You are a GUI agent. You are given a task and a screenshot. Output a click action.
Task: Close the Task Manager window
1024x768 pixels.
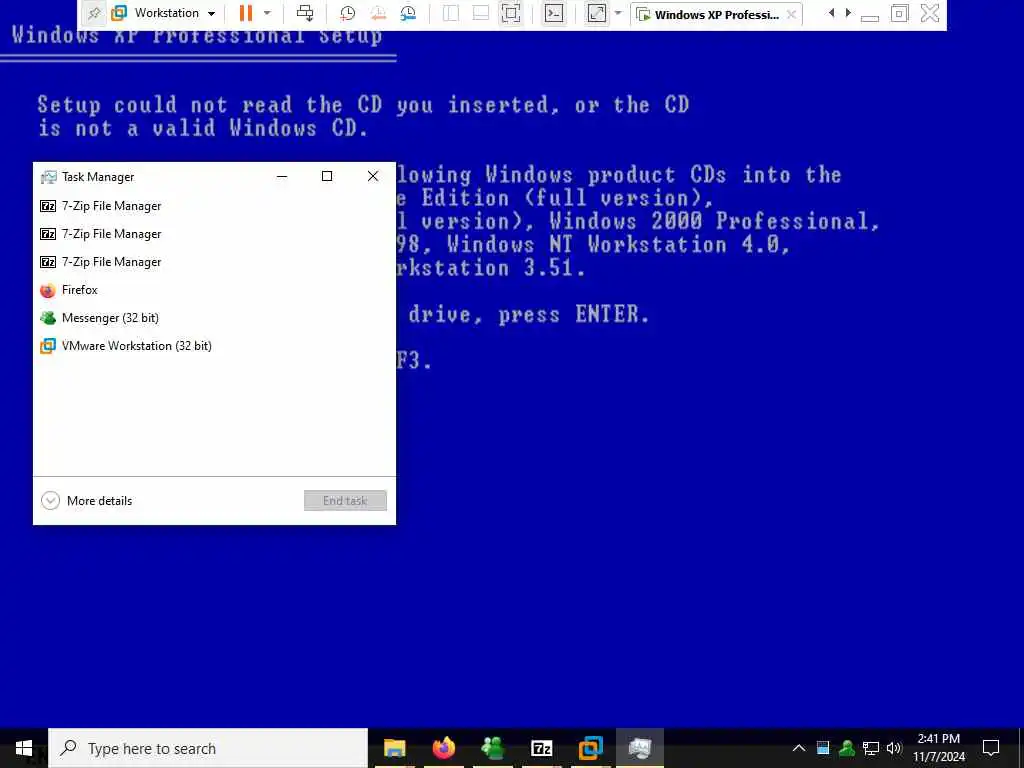click(x=373, y=176)
